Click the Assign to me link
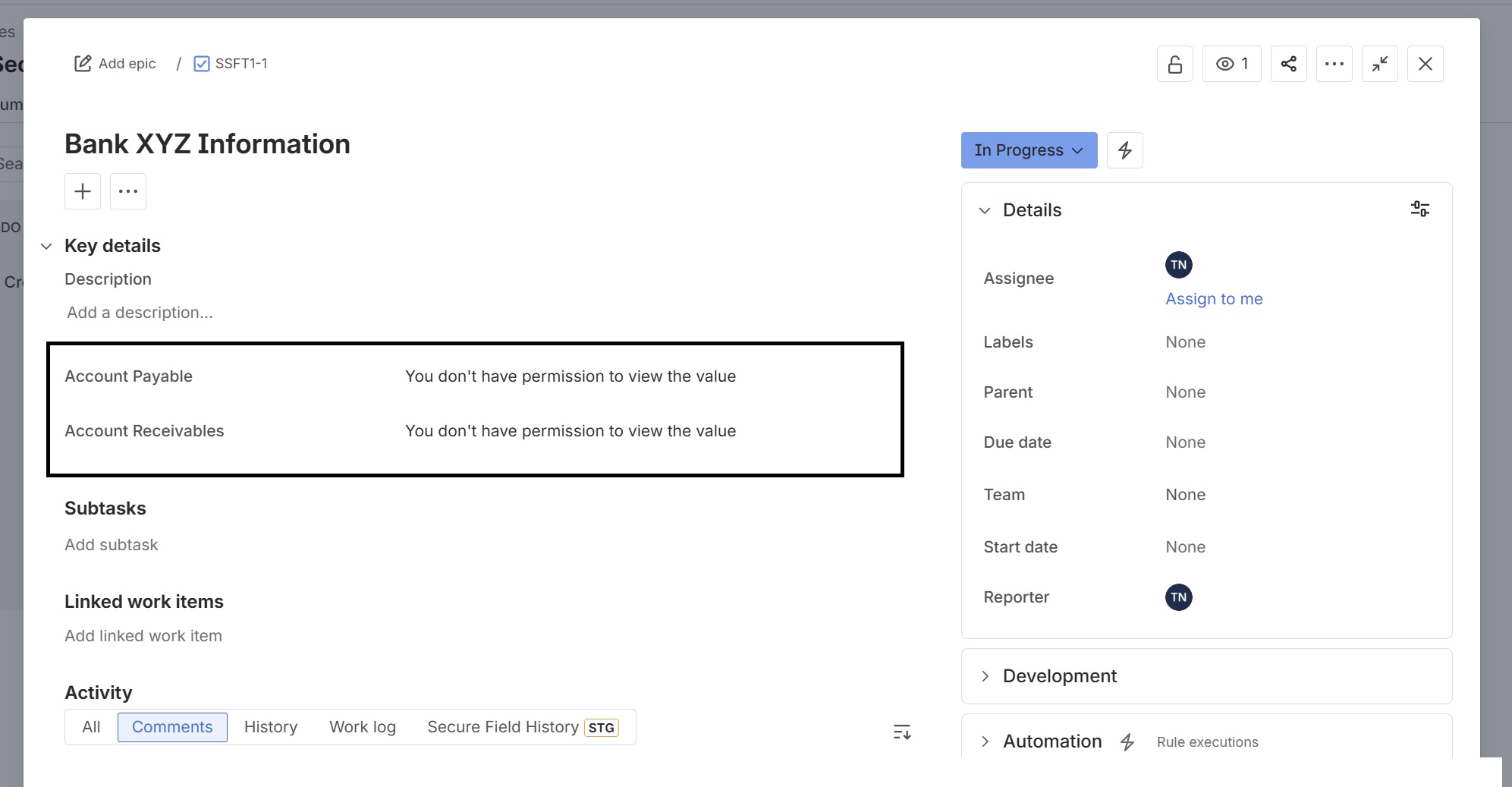 click(1213, 299)
